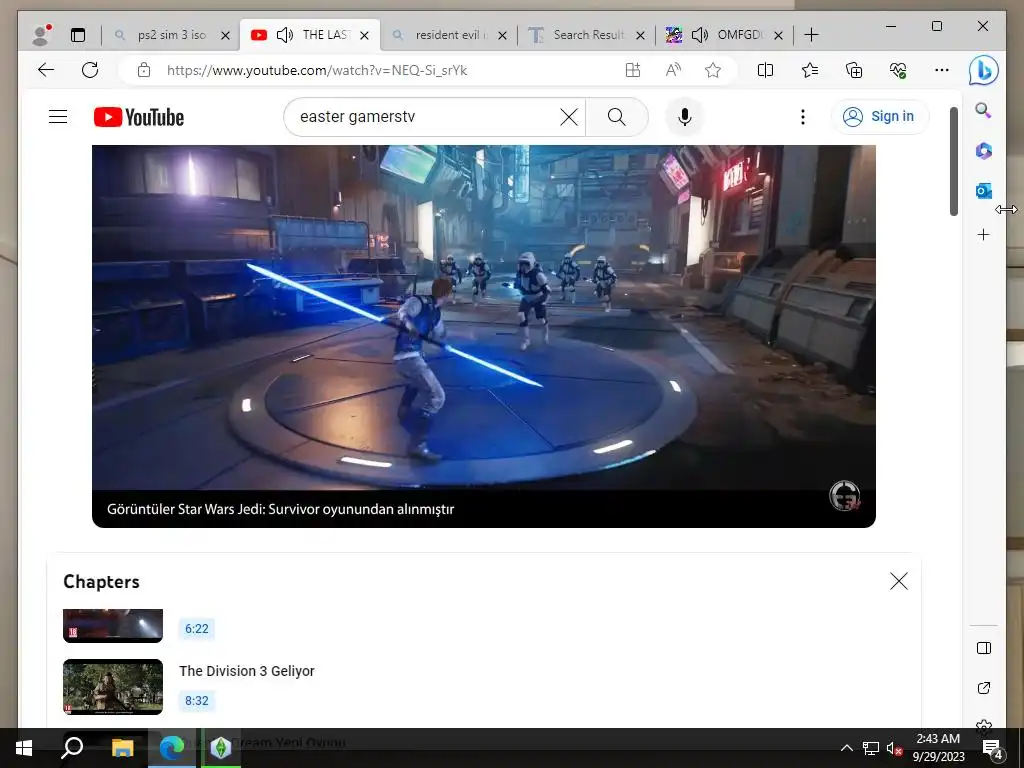Open a new browser tab
This screenshot has width=1024, height=768.
(x=811, y=35)
